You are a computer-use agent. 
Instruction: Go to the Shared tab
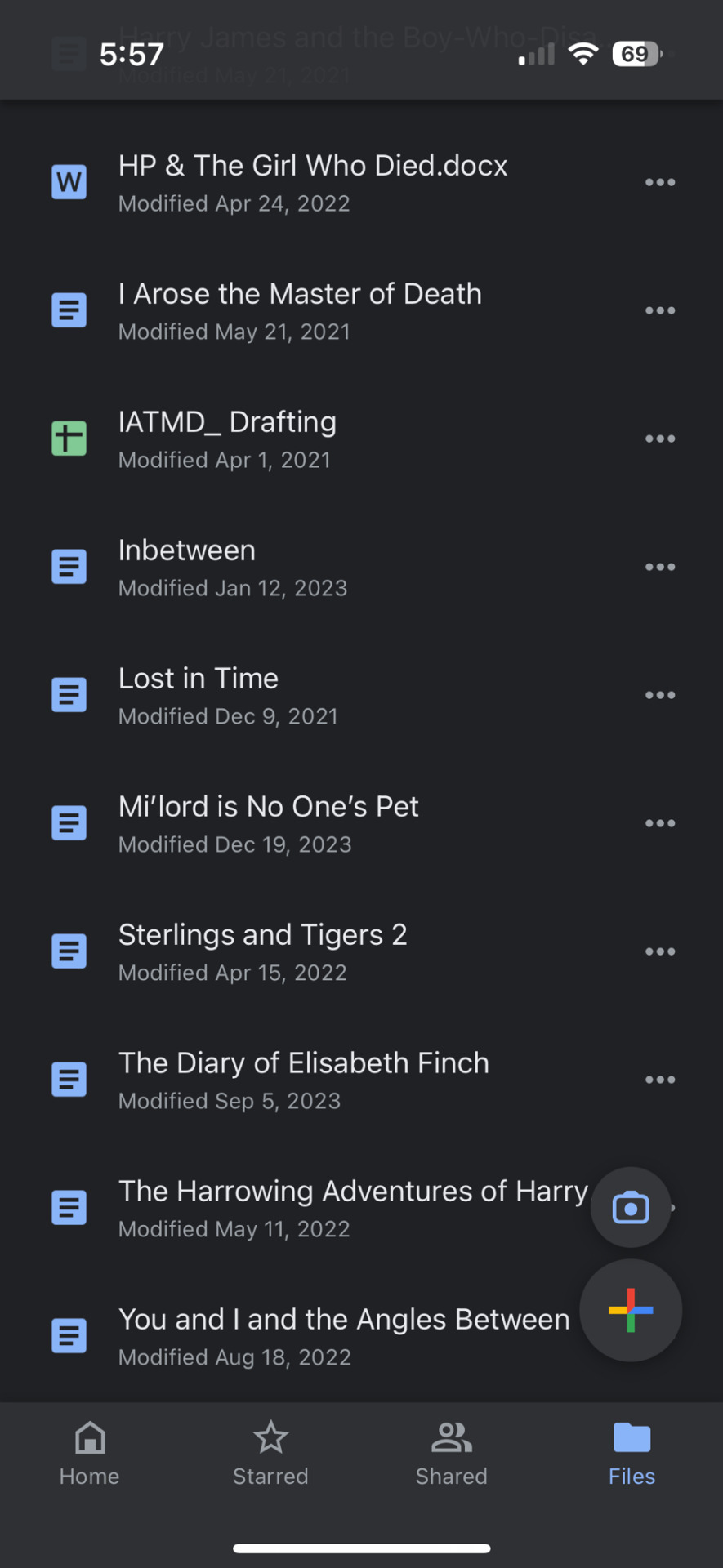[452, 1454]
